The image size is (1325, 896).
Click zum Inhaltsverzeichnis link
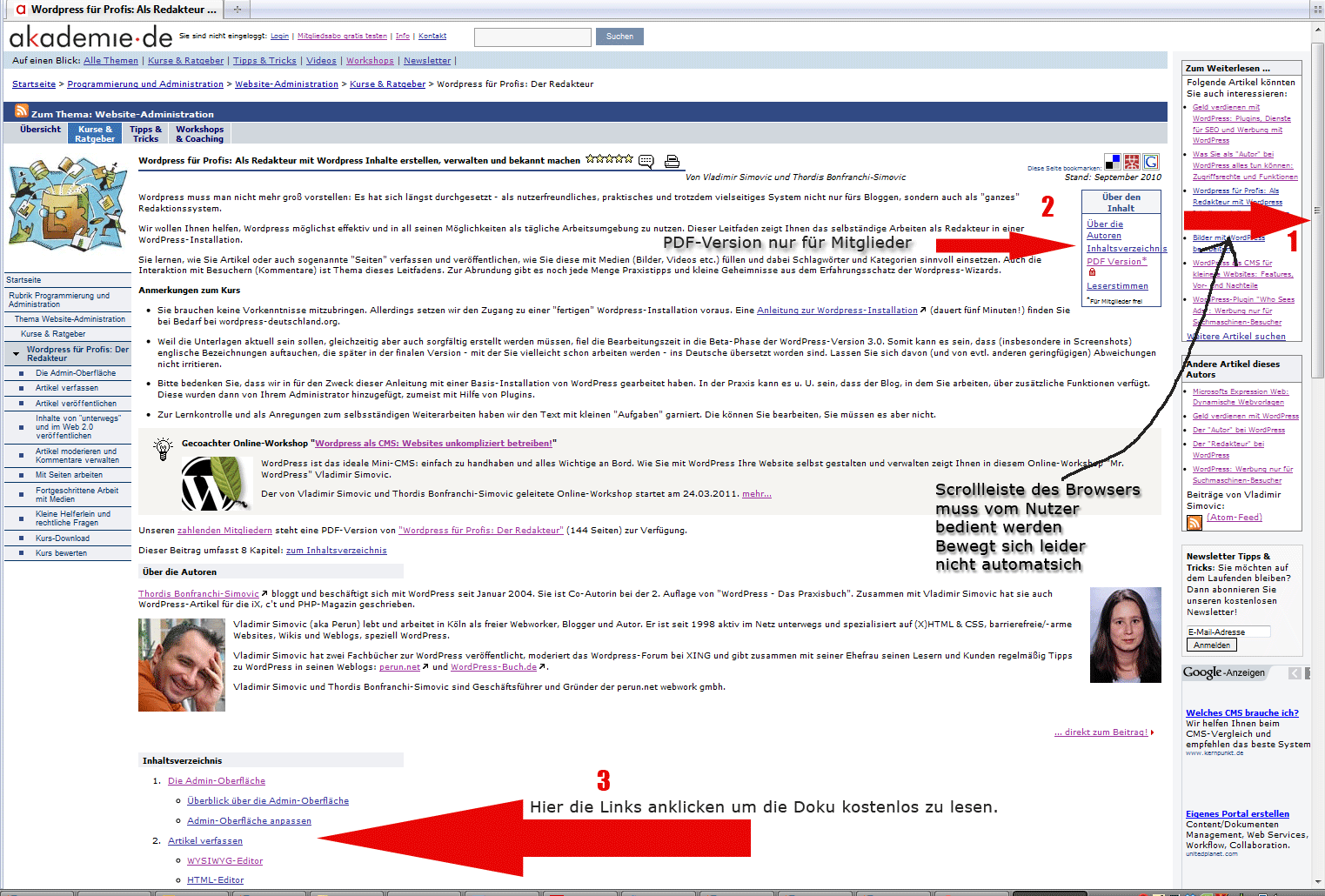[337, 551]
